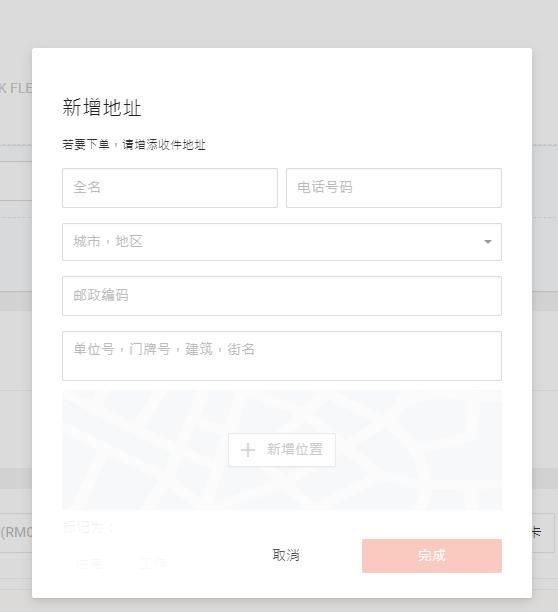Image resolution: width=558 pixels, height=612 pixels.
Task: Select the faded 工作 label option
Action: (153, 563)
